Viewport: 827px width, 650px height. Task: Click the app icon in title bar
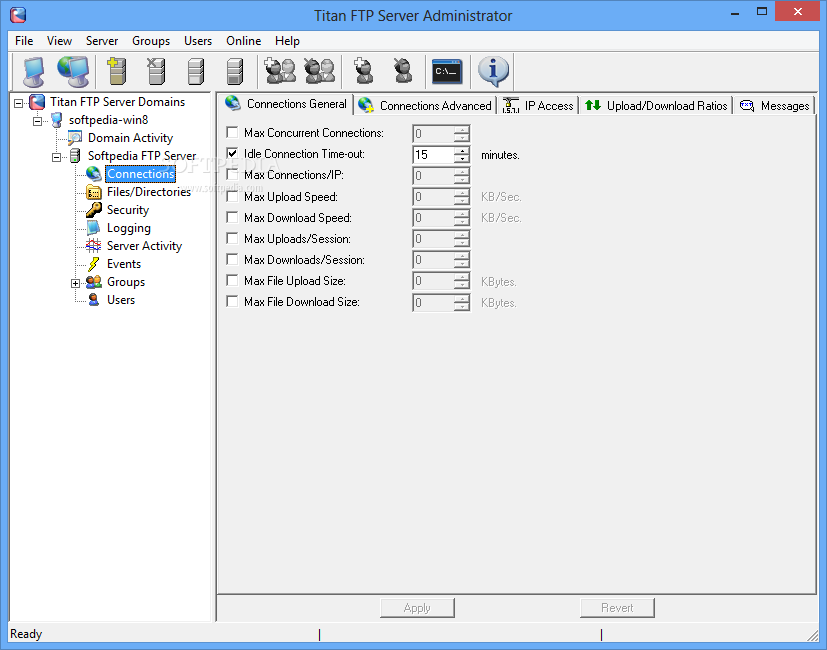click(18, 15)
